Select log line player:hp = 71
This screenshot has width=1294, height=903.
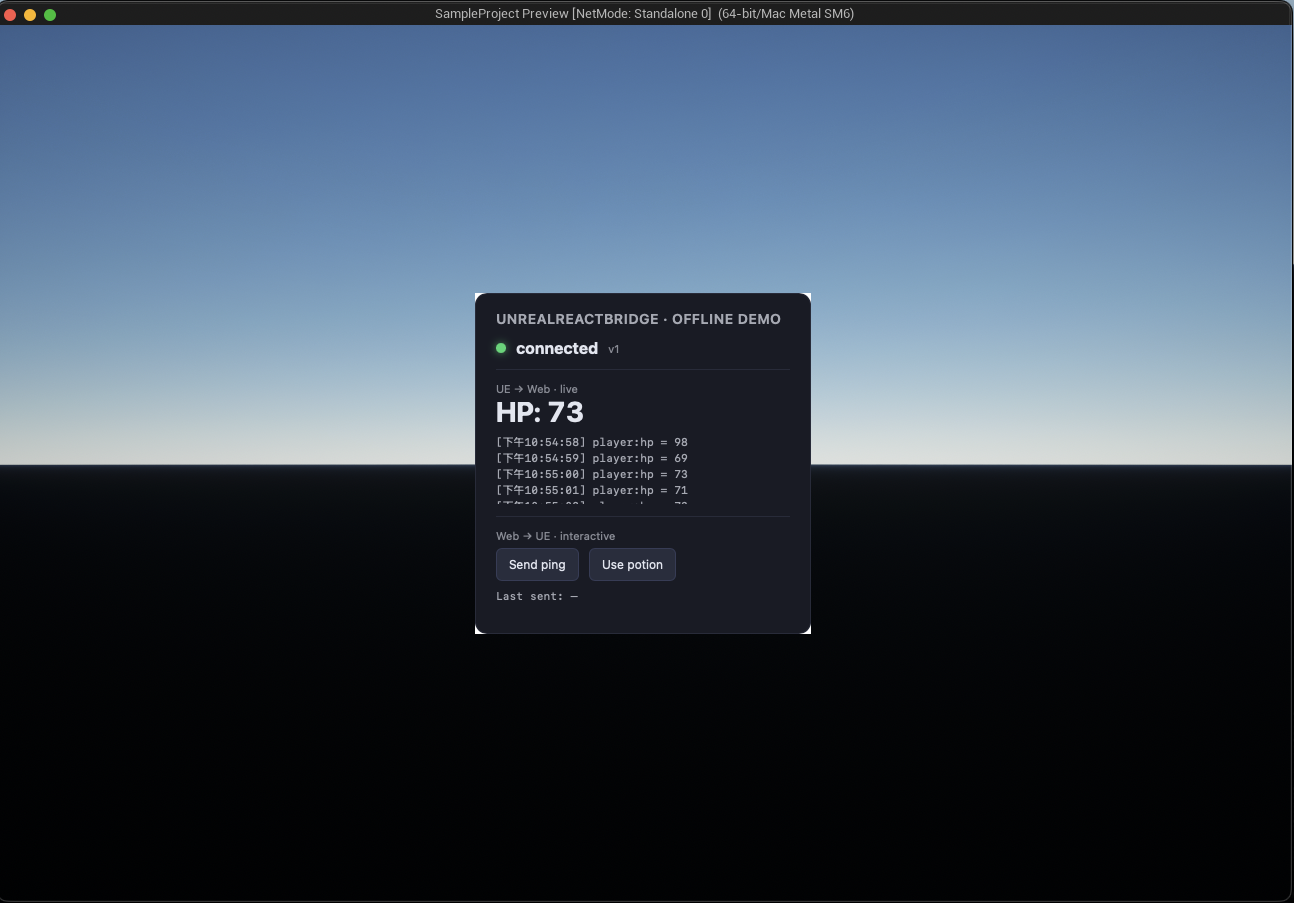coord(592,490)
